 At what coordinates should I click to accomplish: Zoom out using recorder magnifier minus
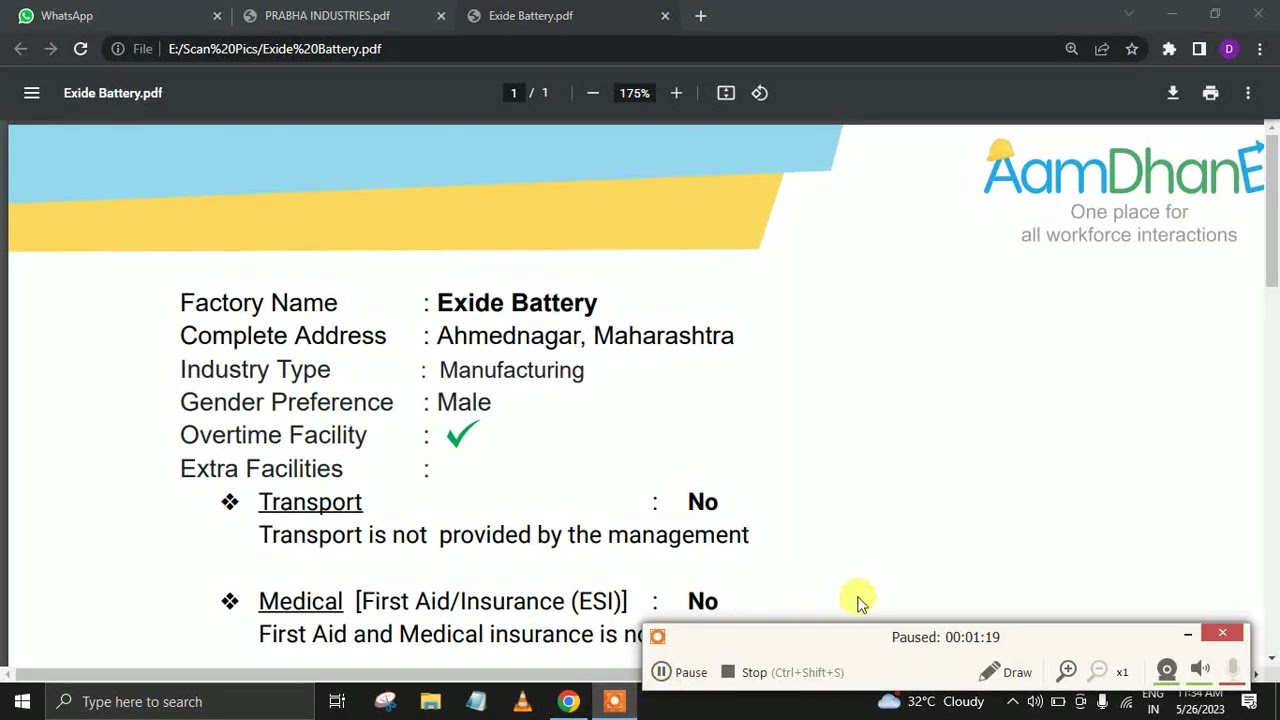pyautogui.click(x=1098, y=671)
